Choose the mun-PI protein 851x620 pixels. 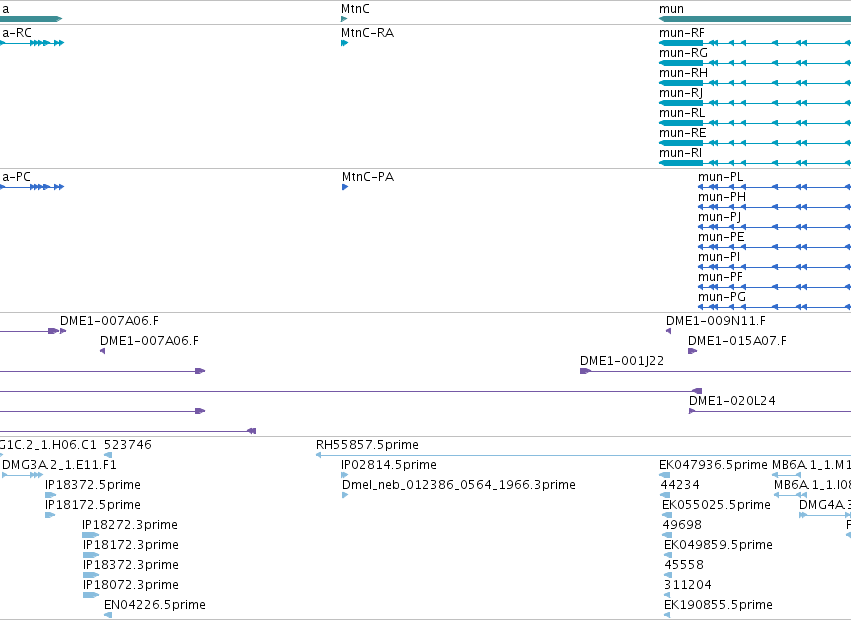click(x=774, y=267)
